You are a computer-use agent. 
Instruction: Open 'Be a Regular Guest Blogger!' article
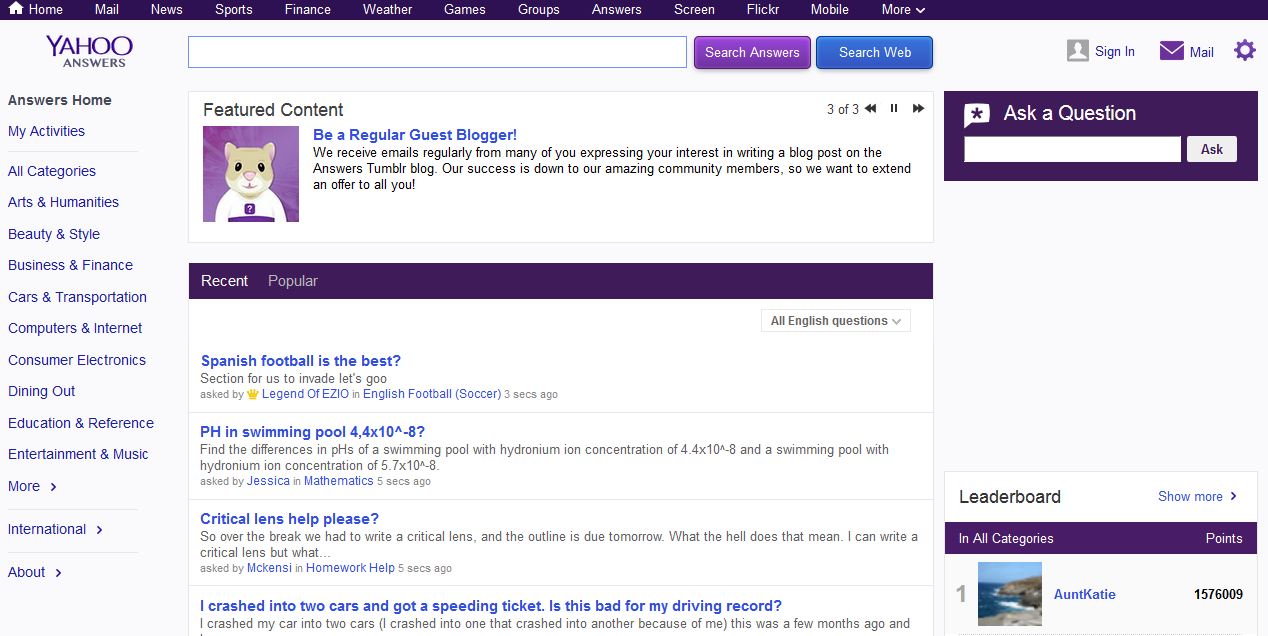pos(415,135)
